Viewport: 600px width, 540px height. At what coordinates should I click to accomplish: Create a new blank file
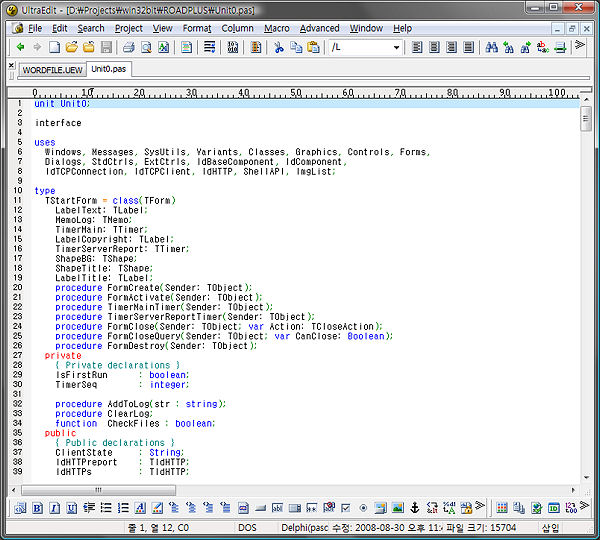point(54,47)
